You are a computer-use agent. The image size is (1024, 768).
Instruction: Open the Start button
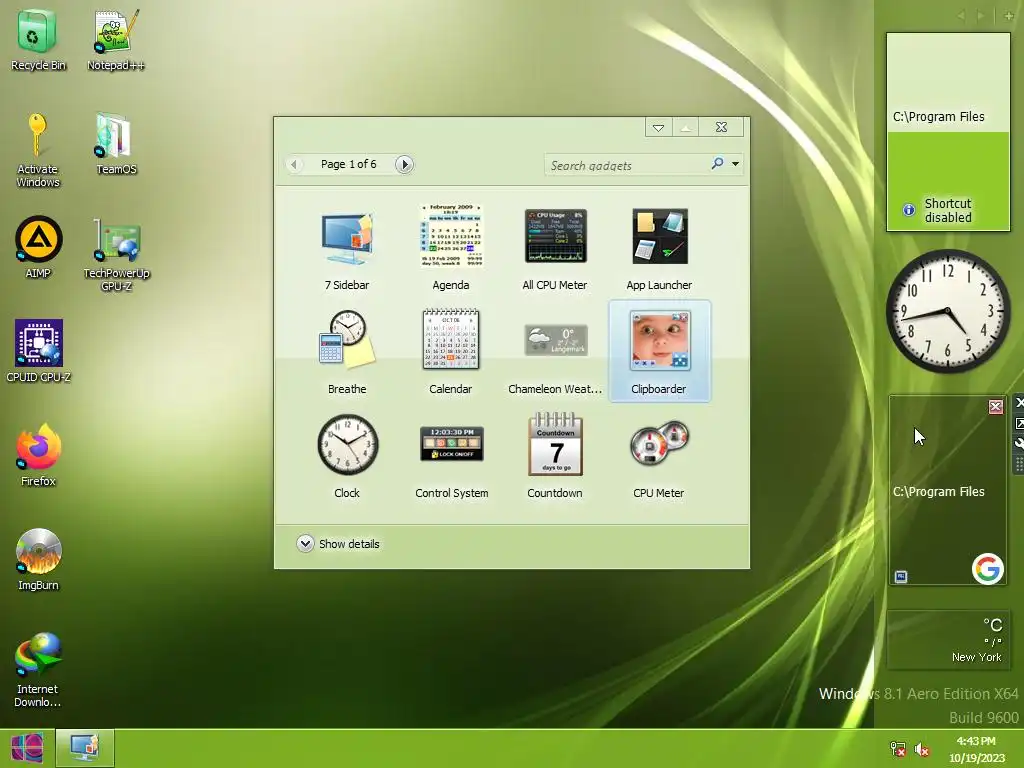coord(27,748)
